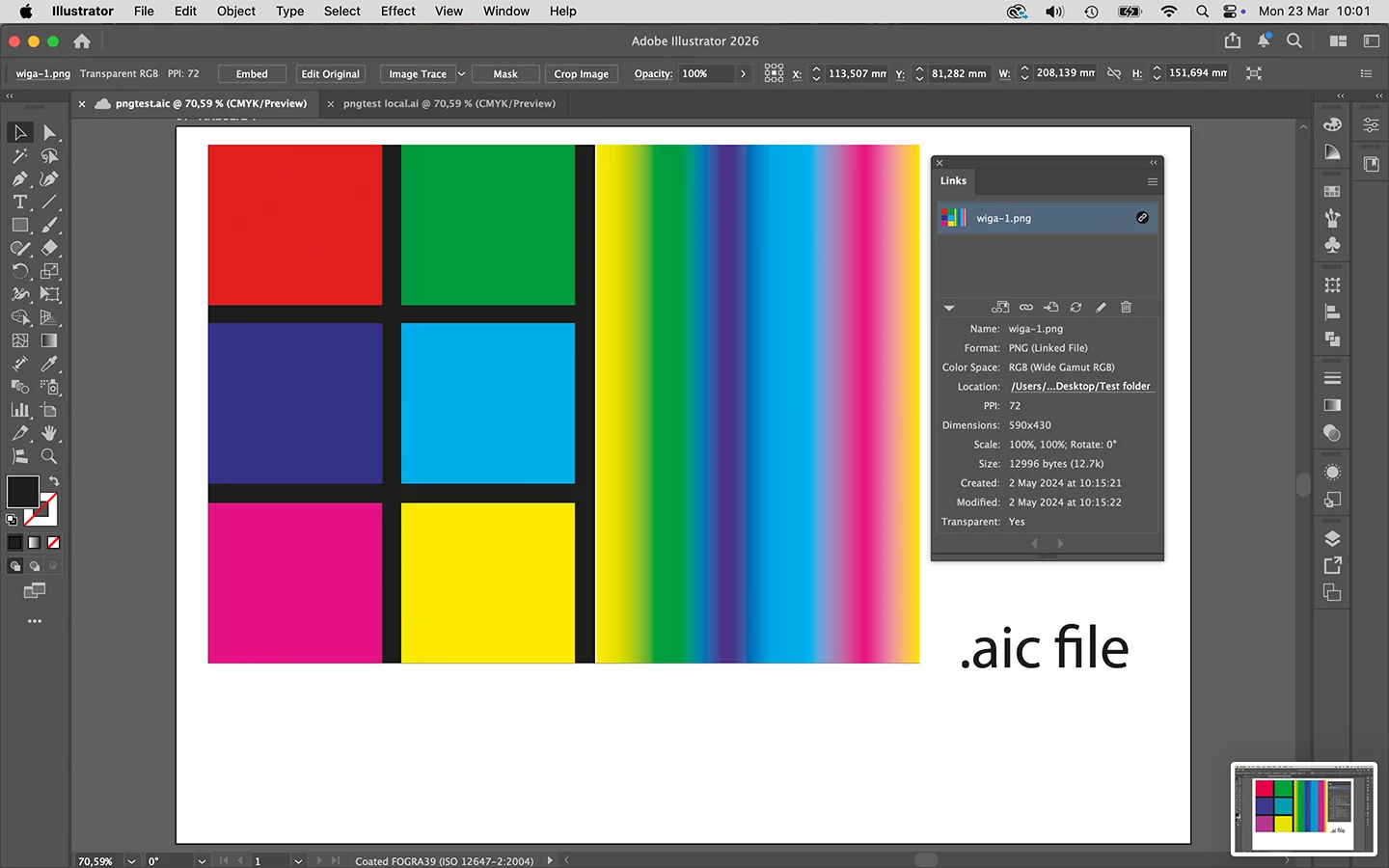Swap fill and stroke colors

click(54, 480)
